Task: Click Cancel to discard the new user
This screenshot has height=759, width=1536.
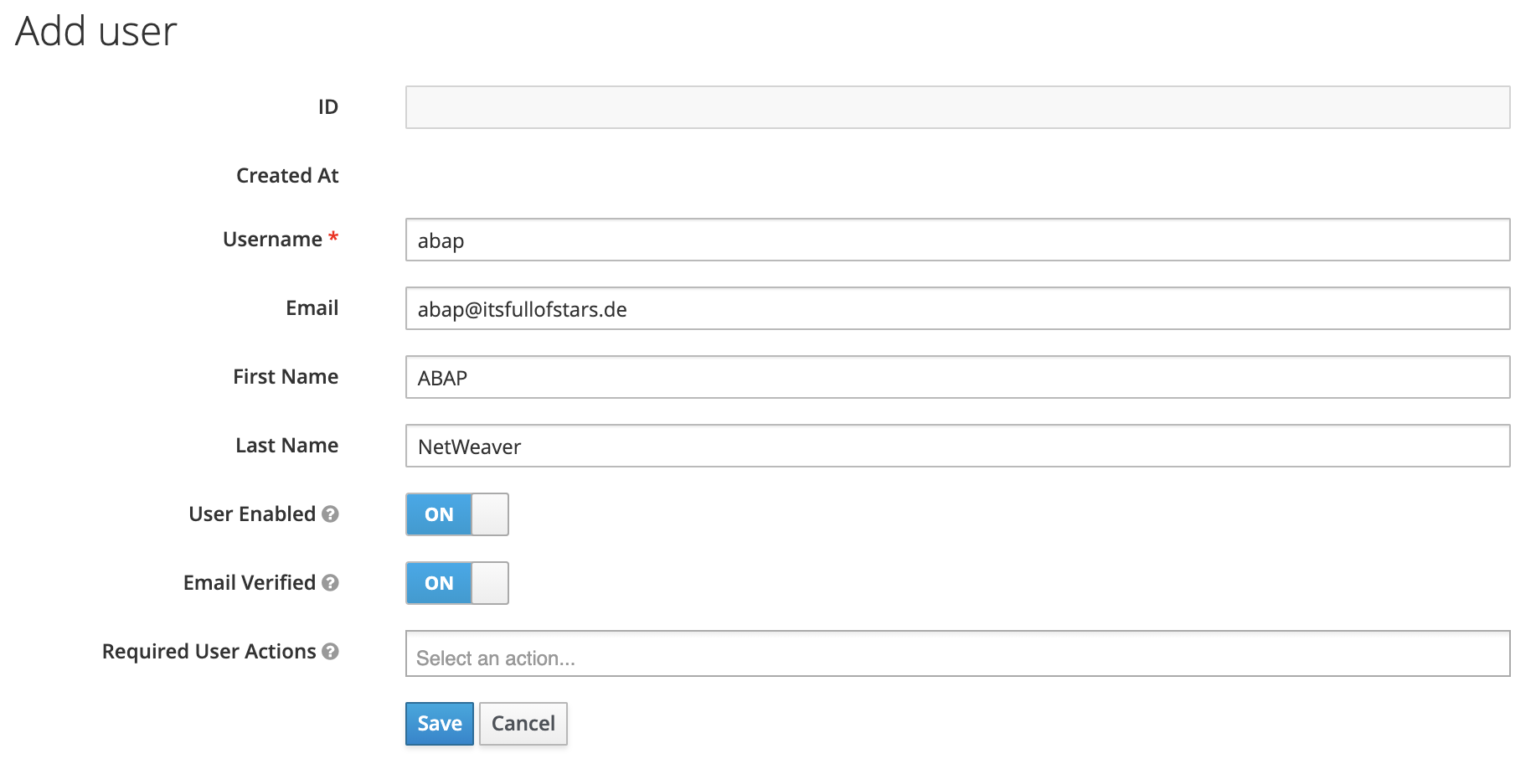Action: pos(522,724)
